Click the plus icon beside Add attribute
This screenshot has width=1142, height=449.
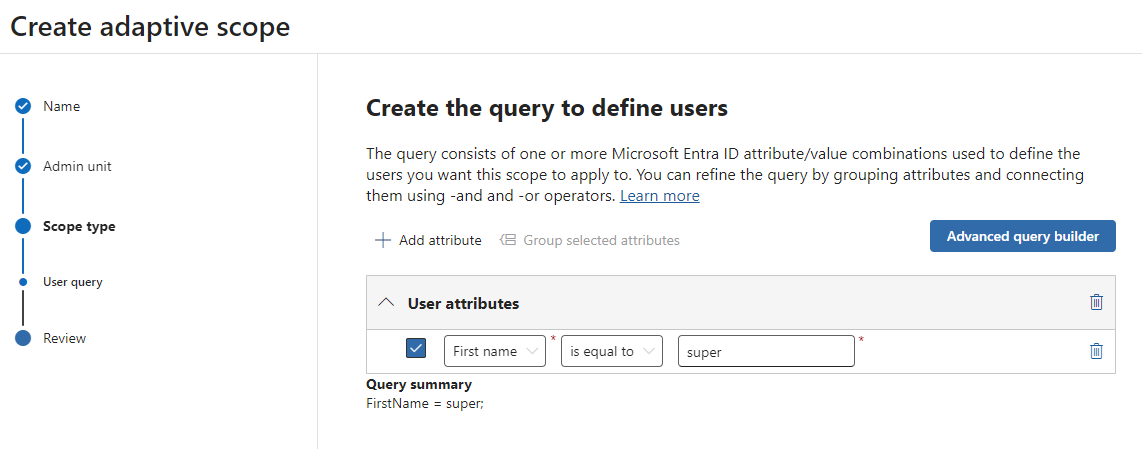click(382, 240)
